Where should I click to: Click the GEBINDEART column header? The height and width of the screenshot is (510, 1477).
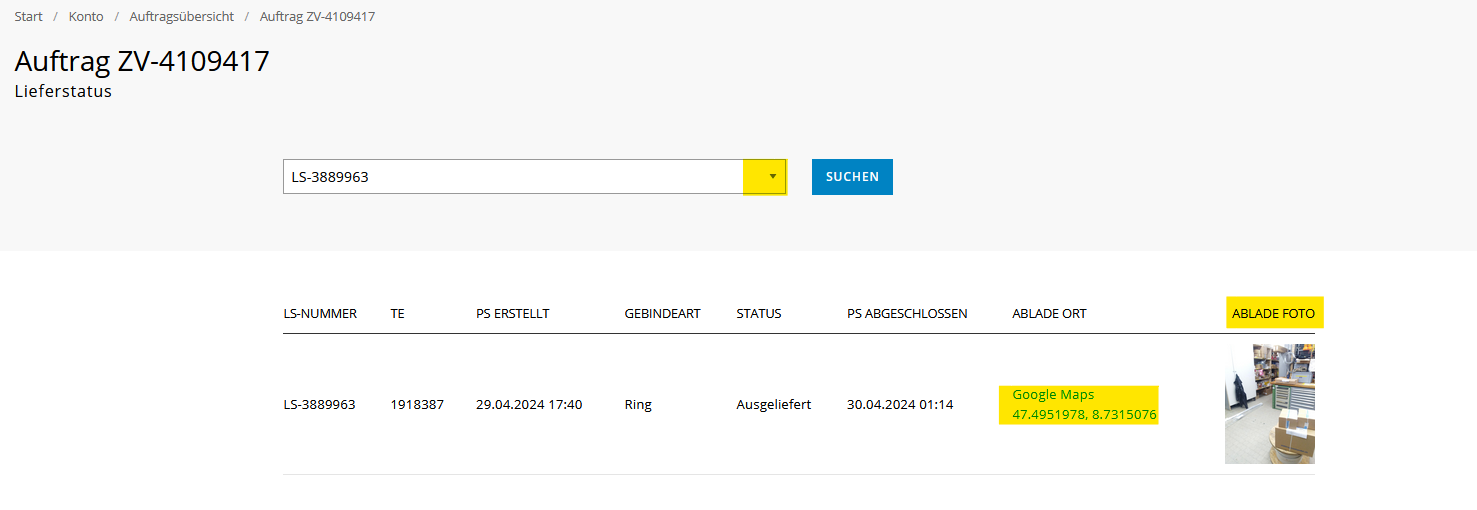pyautogui.click(x=663, y=313)
